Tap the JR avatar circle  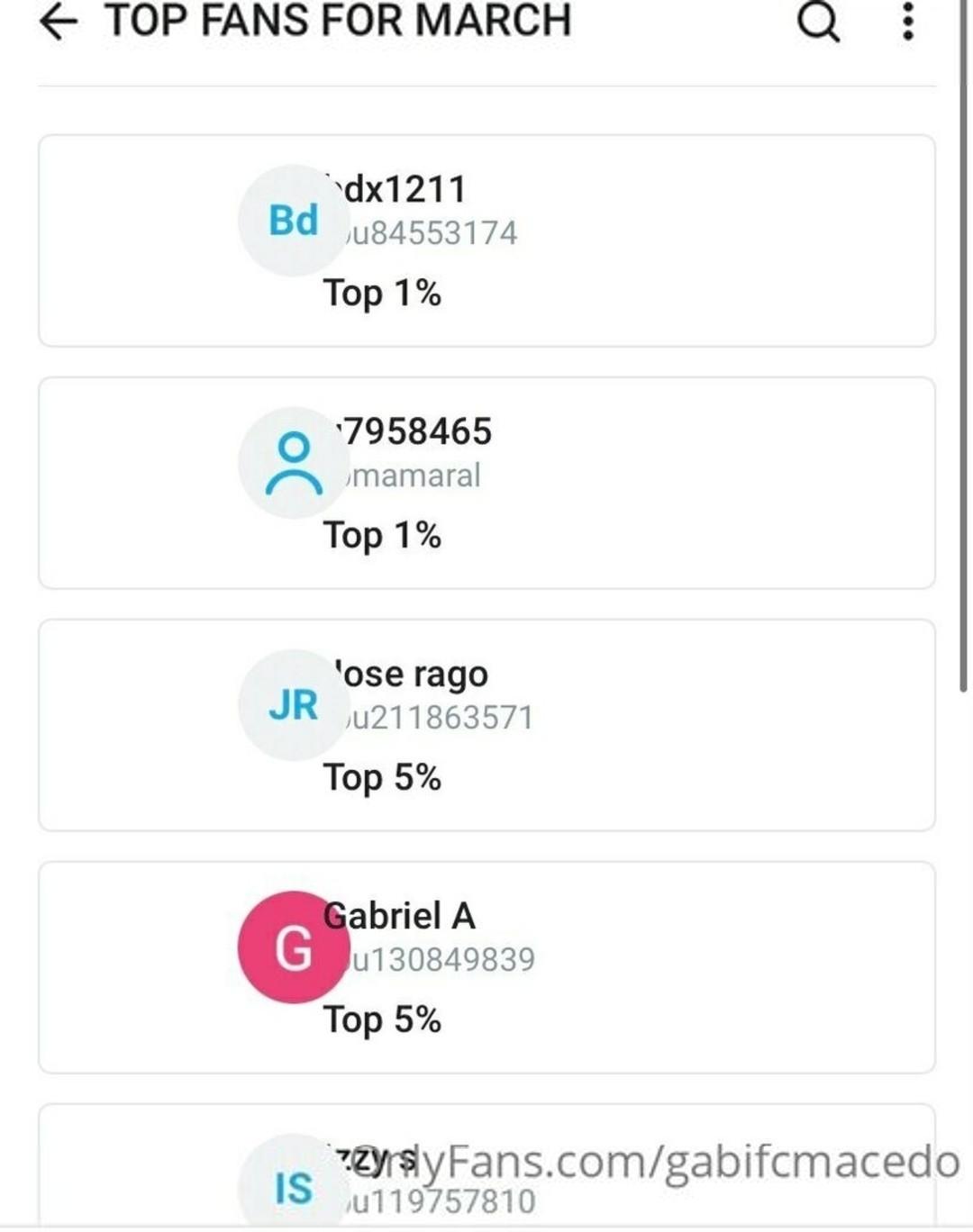click(x=293, y=705)
